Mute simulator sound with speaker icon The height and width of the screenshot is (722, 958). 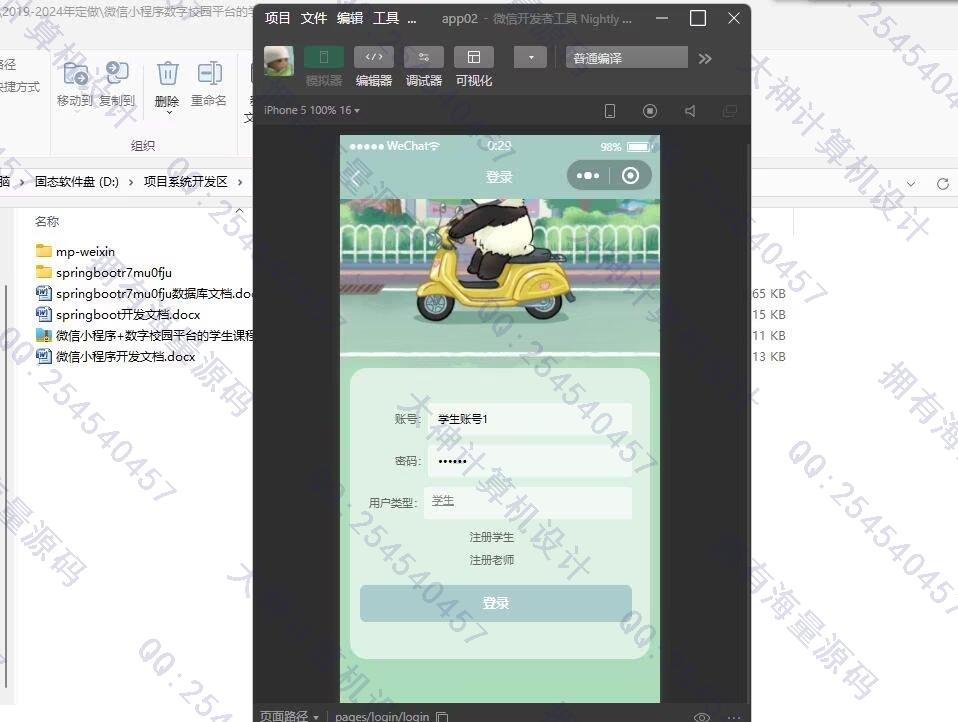point(690,111)
